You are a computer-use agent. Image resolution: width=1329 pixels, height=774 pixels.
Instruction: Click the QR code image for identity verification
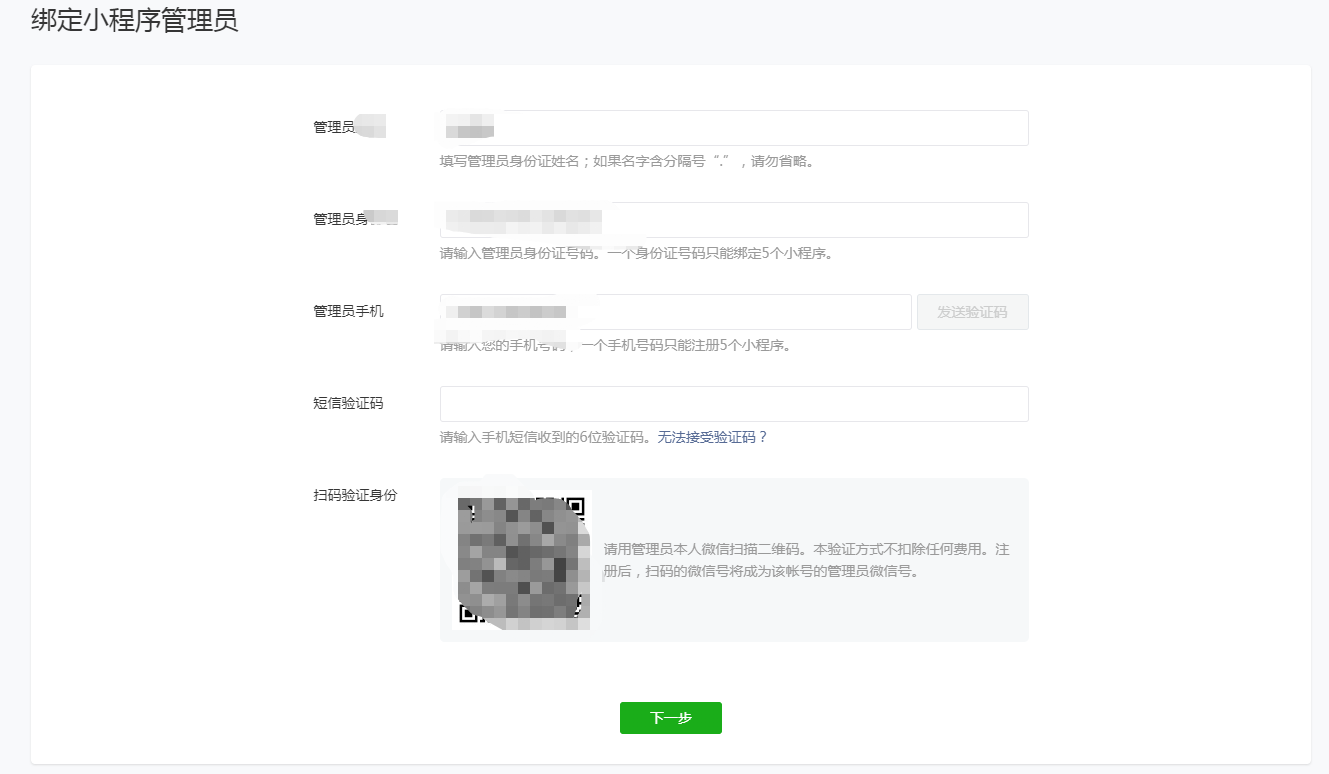[523, 560]
